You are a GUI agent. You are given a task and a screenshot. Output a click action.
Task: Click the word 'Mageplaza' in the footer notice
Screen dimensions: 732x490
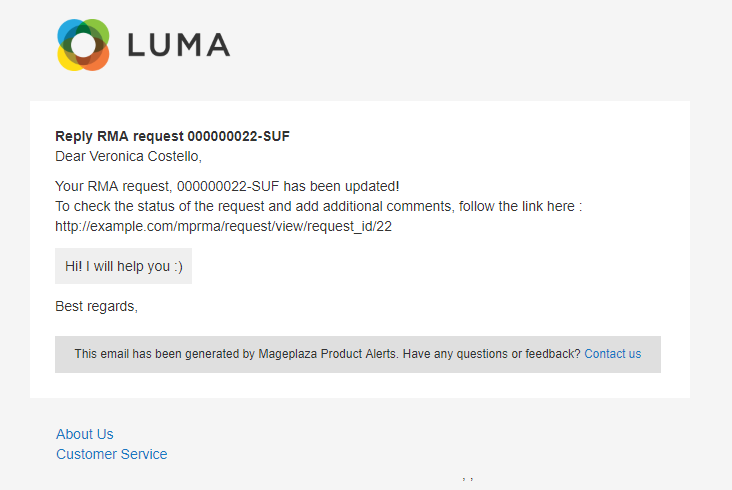point(286,354)
